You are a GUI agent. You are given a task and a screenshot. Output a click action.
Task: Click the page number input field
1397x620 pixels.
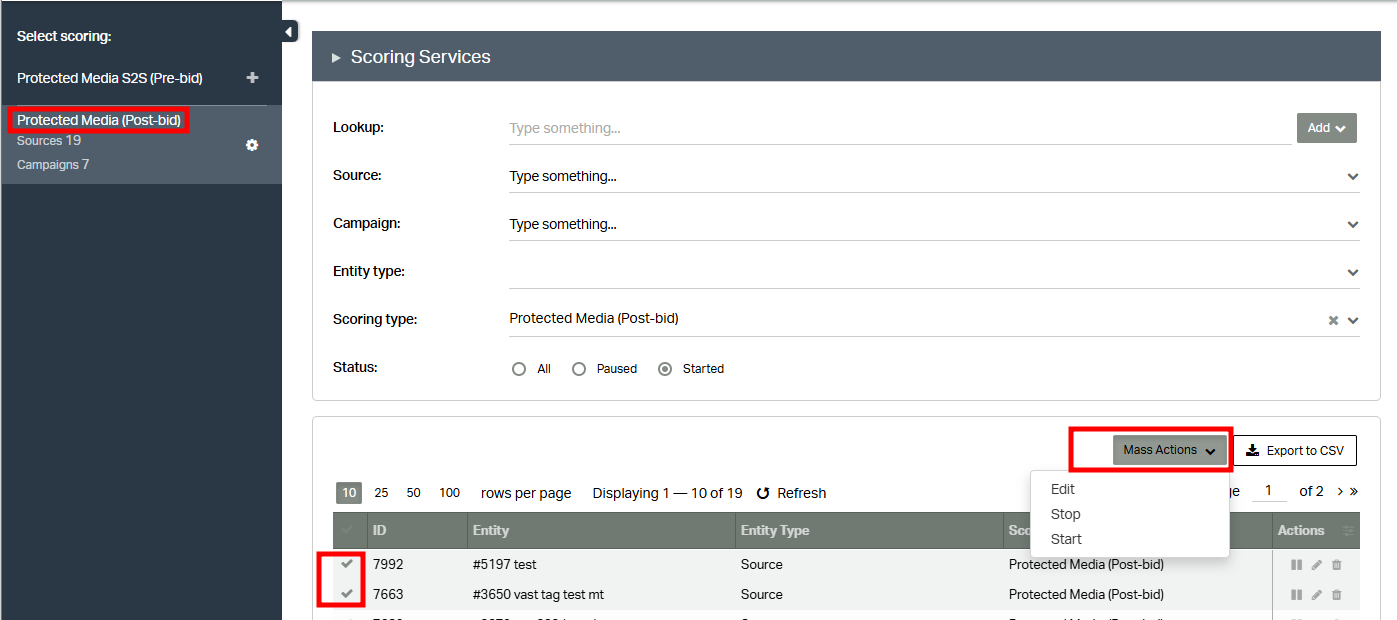1269,491
